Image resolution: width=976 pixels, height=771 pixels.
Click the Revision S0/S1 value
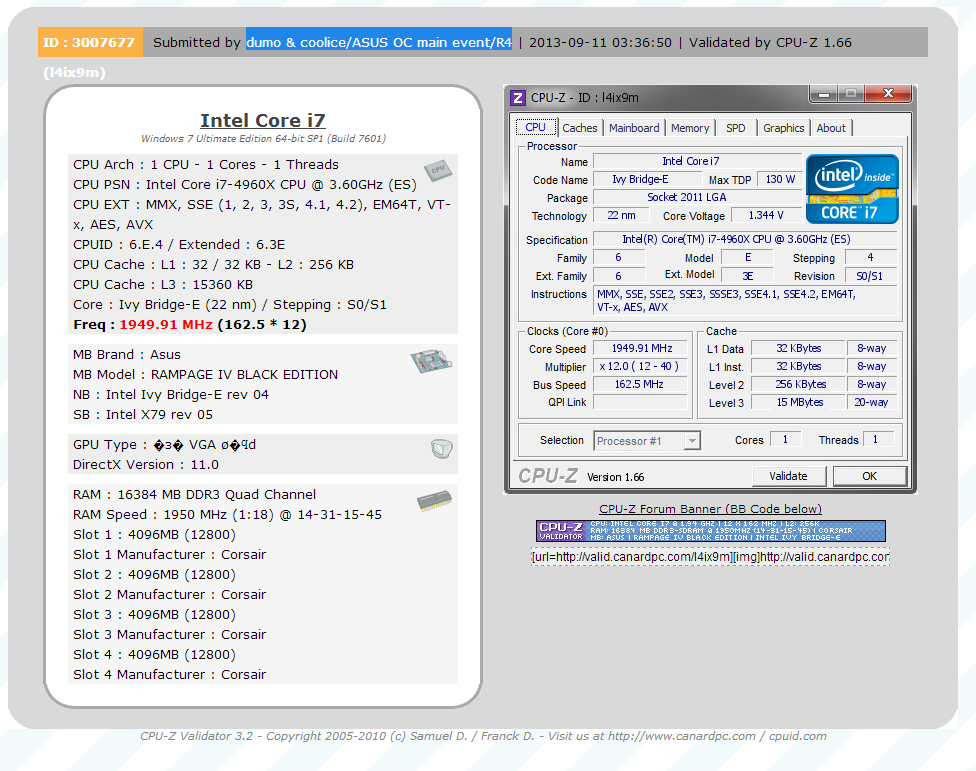click(x=870, y=276)
